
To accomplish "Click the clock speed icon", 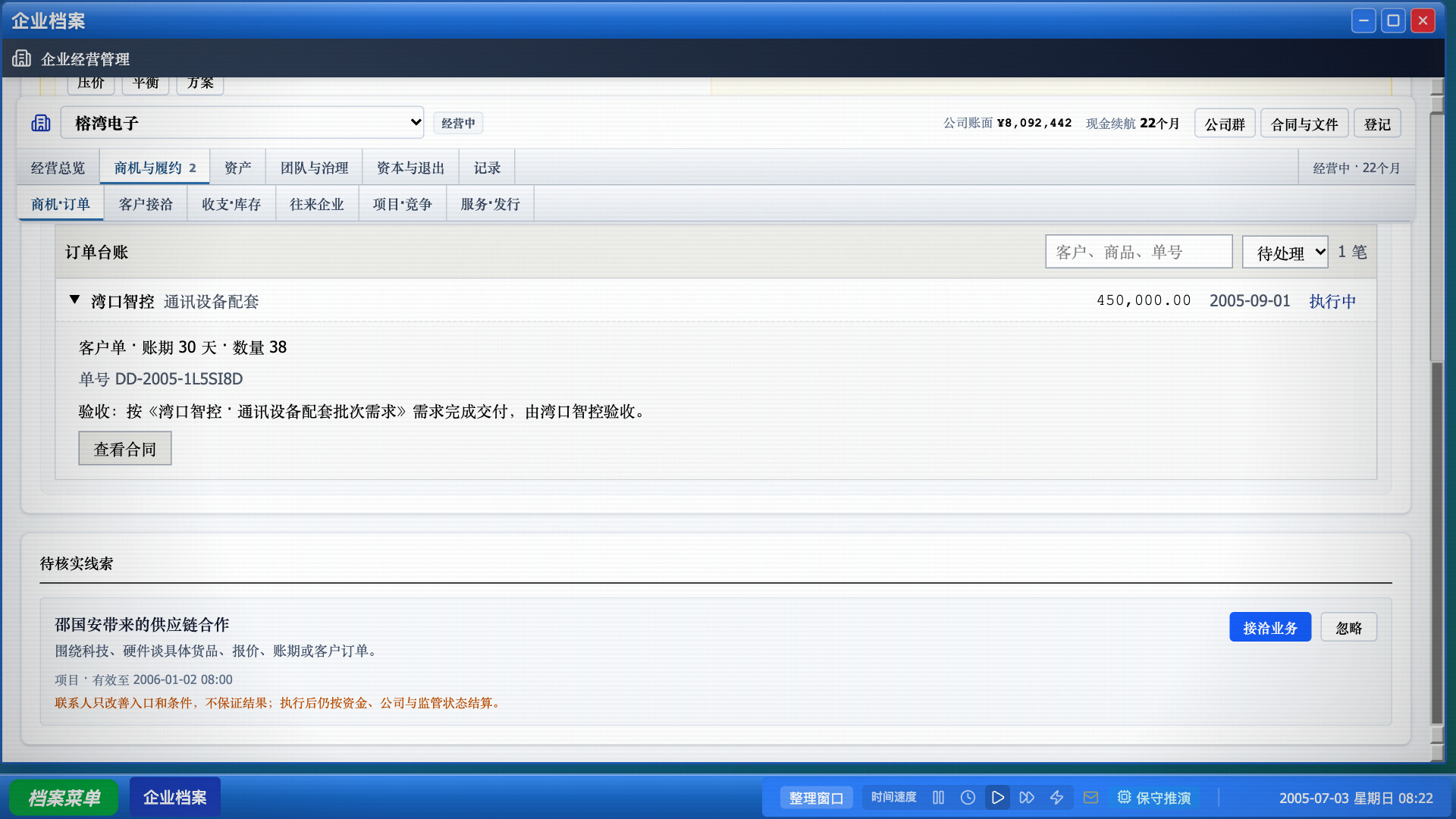I will pyautogui.click(x=968, y=798).
